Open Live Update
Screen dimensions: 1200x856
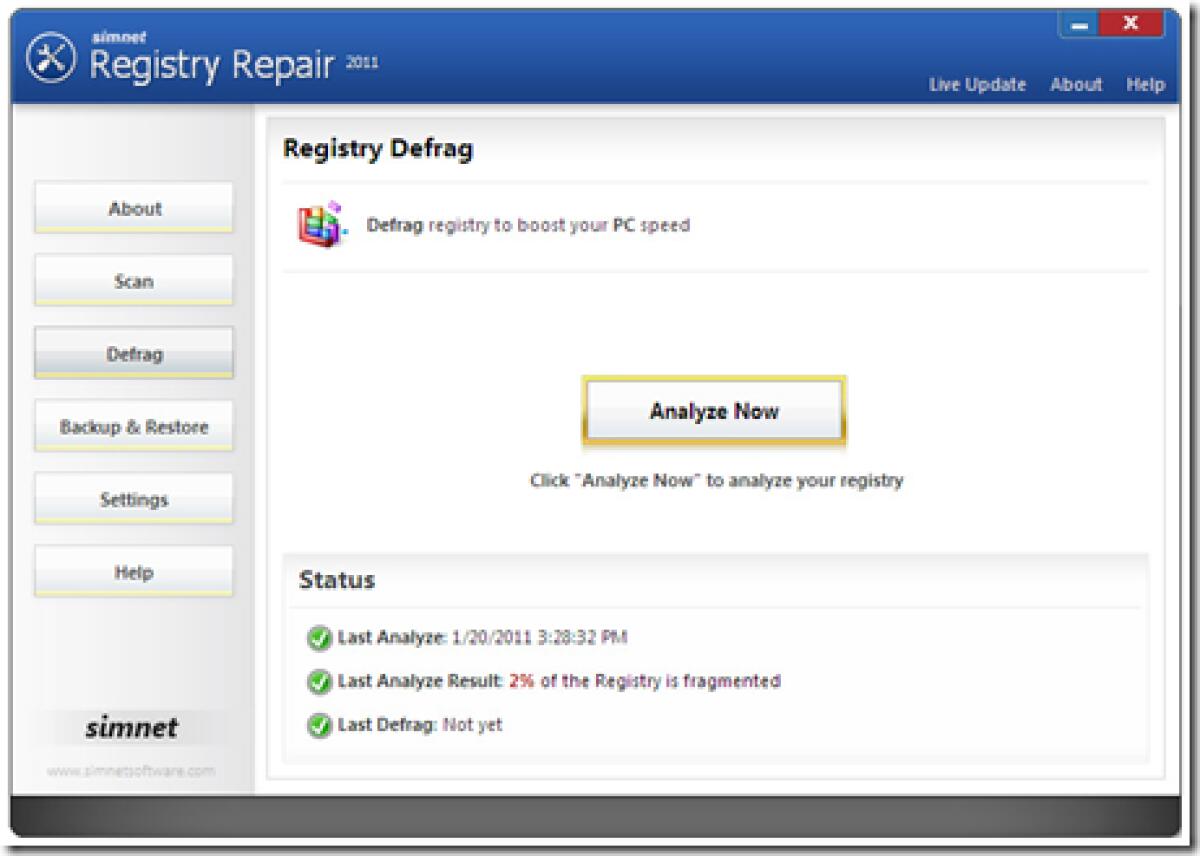tap(977, 85)
